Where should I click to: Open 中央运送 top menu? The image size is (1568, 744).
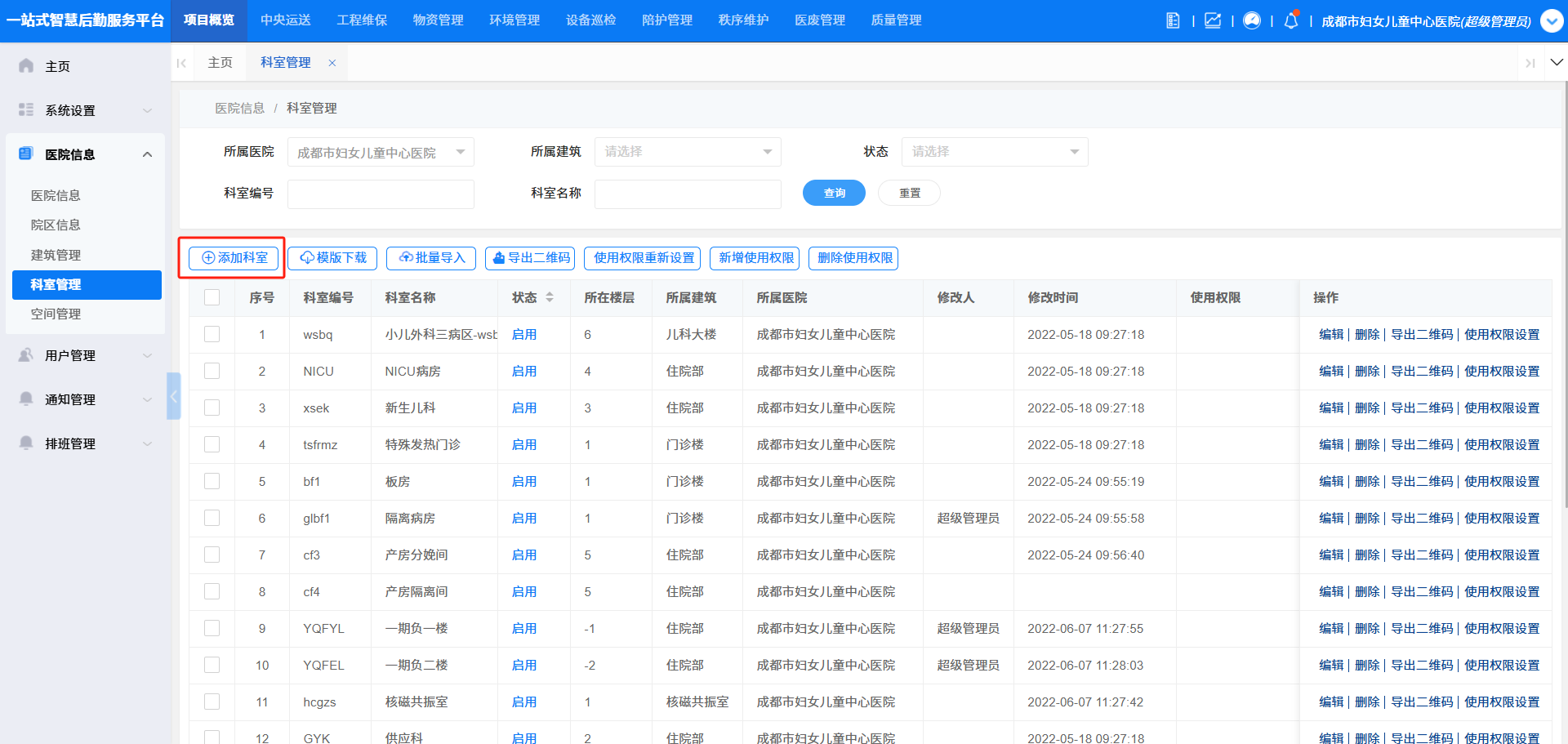[x=285, y=20]
